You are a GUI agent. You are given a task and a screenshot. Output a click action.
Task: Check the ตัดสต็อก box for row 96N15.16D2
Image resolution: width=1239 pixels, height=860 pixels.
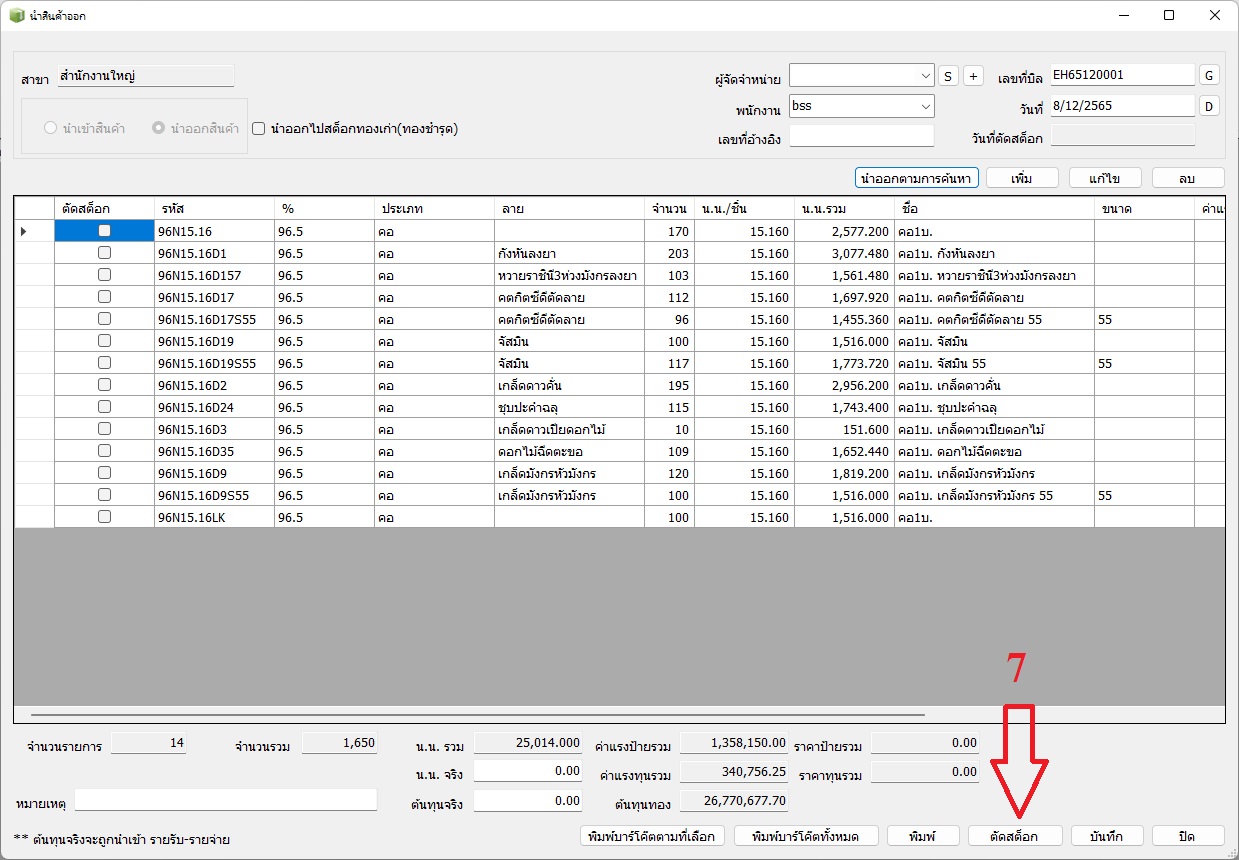pos(104,385)
